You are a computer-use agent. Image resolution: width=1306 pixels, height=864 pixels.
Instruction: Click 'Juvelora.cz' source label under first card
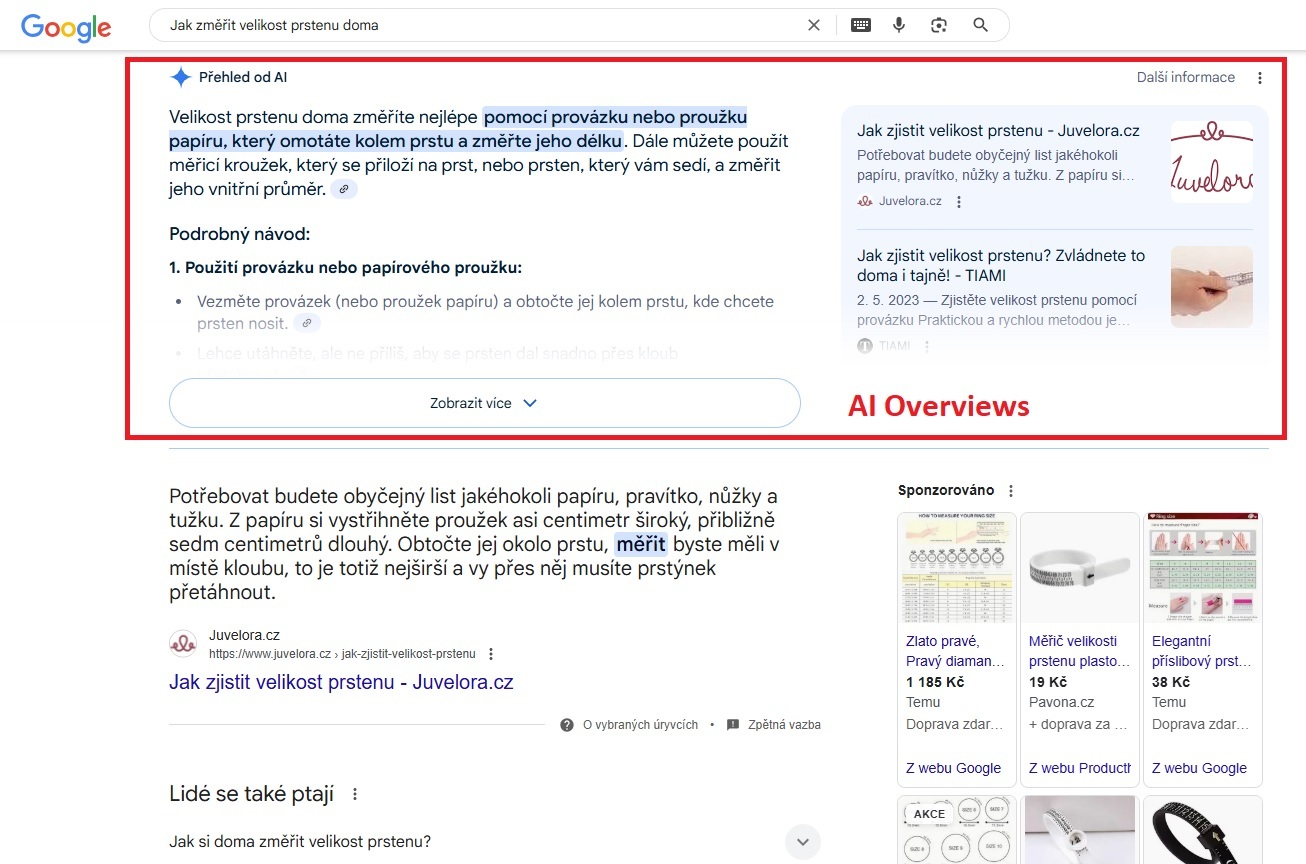coord(910,201)
